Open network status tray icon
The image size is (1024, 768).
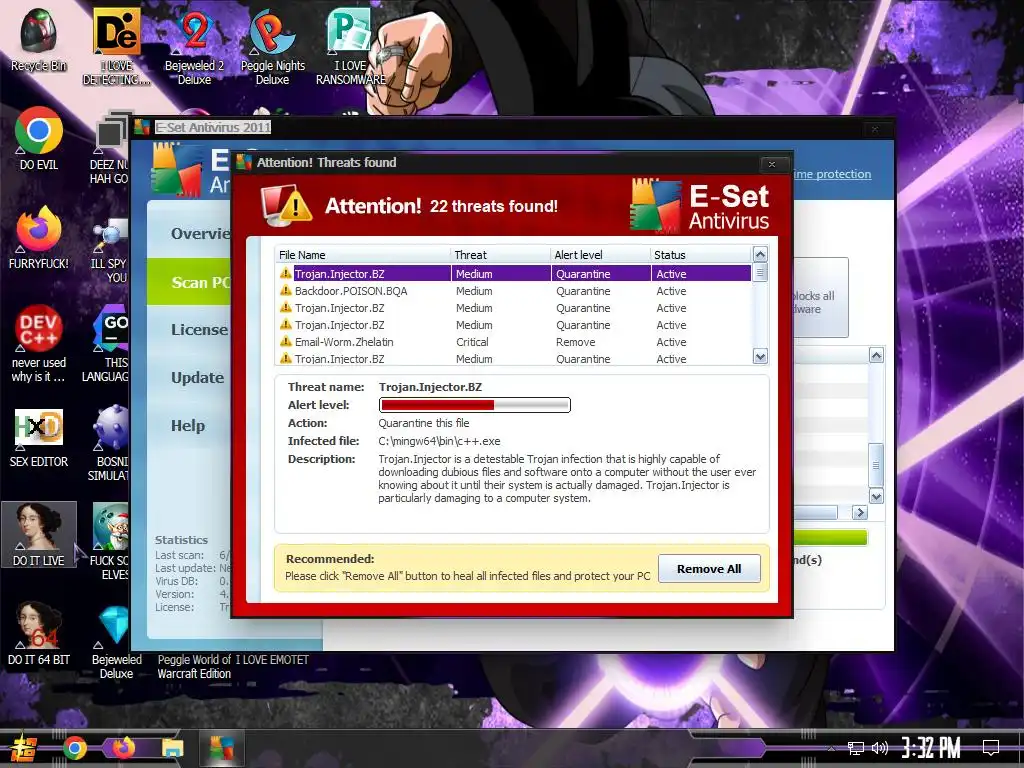[x=856, y=748]
